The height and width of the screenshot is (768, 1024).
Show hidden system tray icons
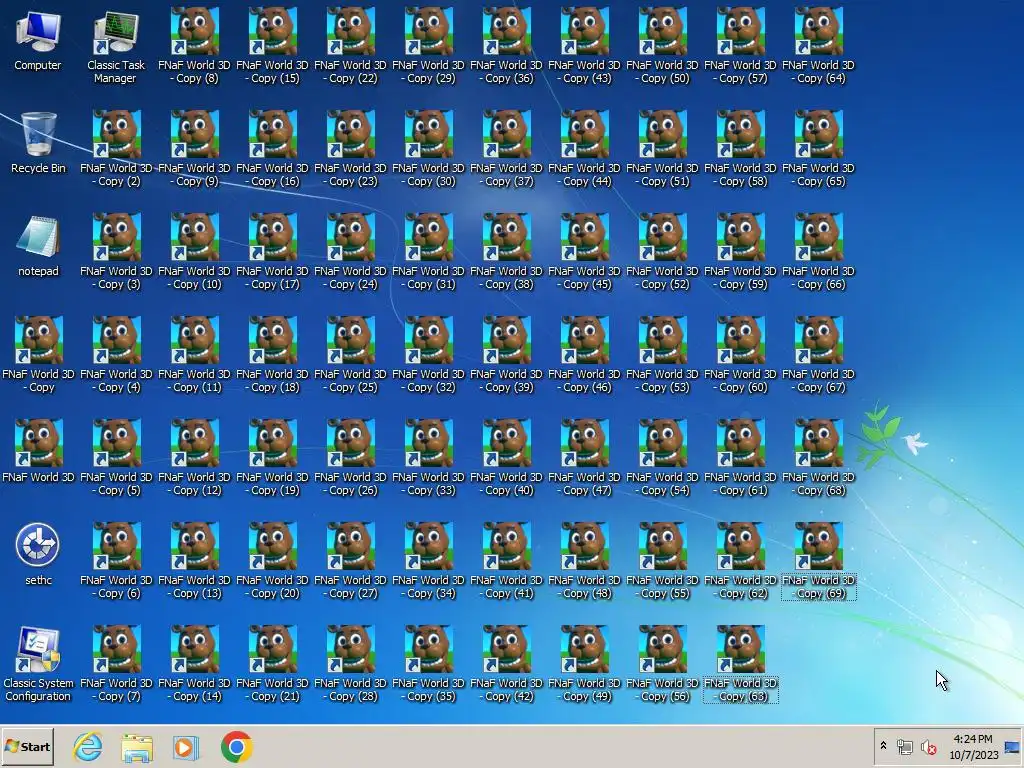click(x=883, y=746)
